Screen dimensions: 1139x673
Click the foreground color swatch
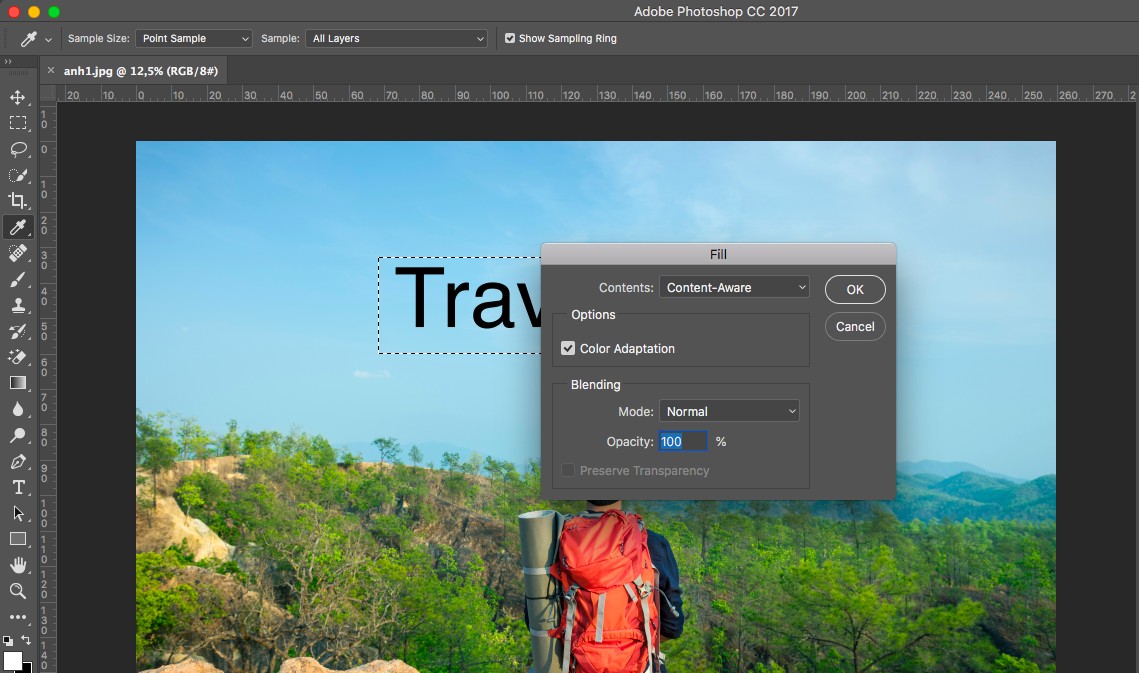(14, 660)
